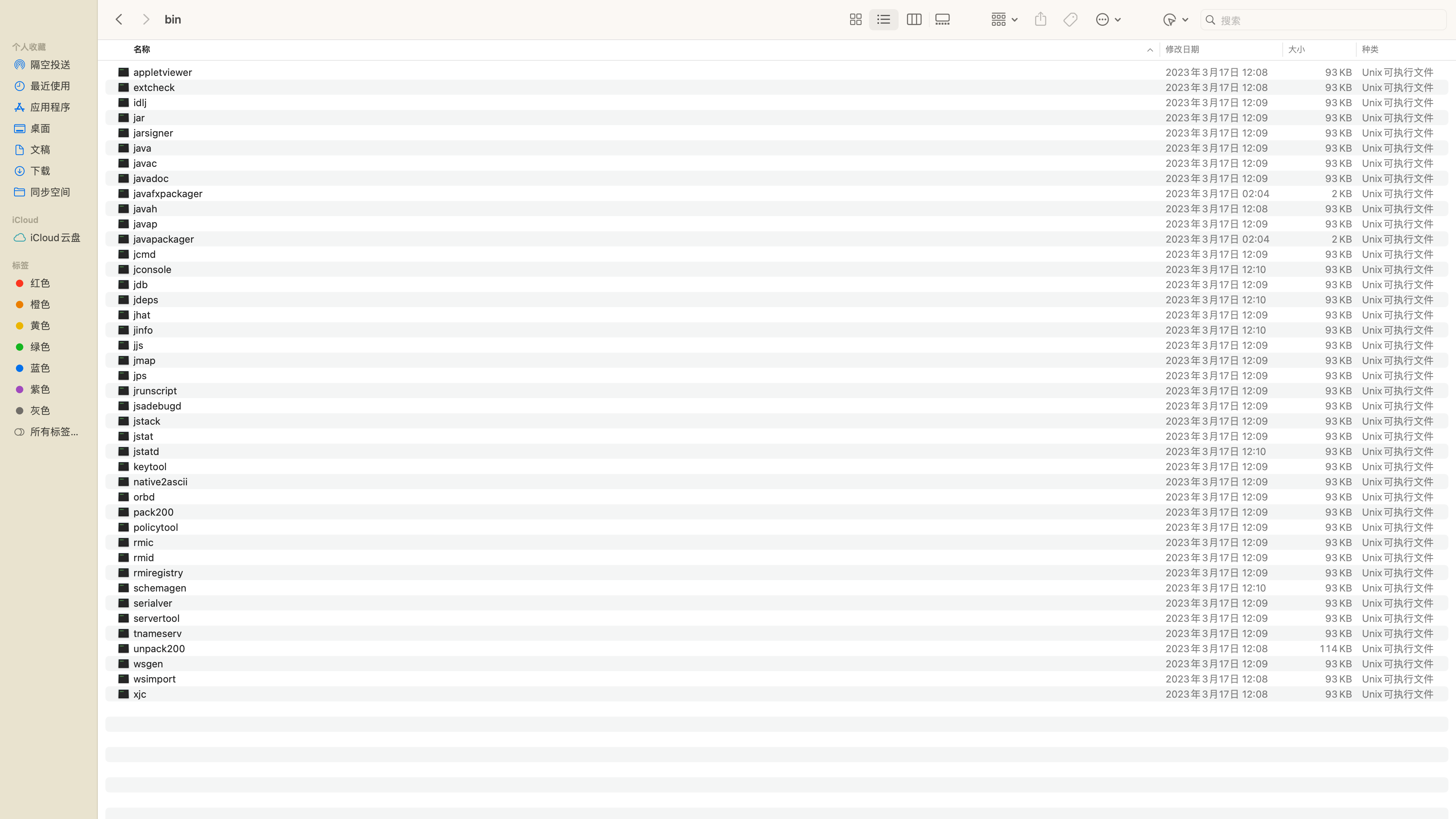Click the search field
Screen dimensions: 1456x819
[x=1323, y=20]
